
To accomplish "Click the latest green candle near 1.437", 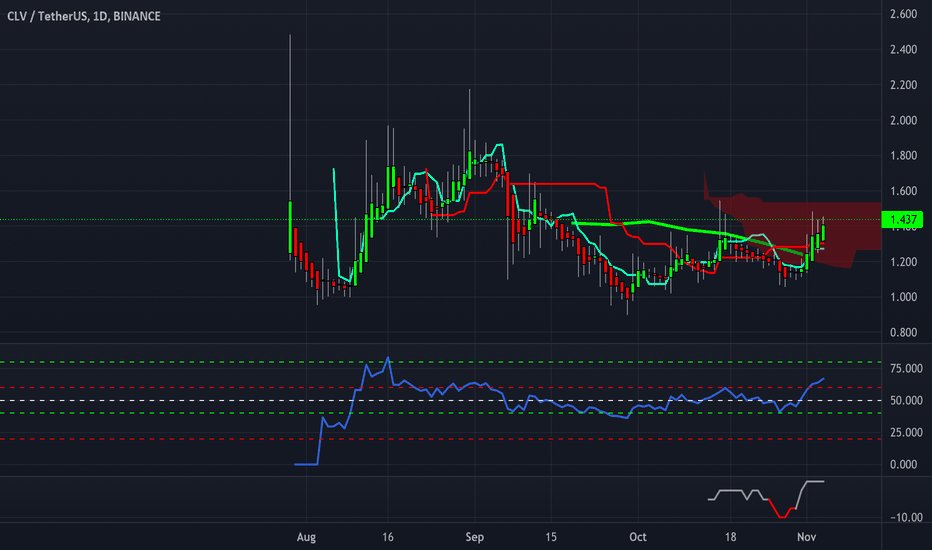I will click(x=823, y=232).
